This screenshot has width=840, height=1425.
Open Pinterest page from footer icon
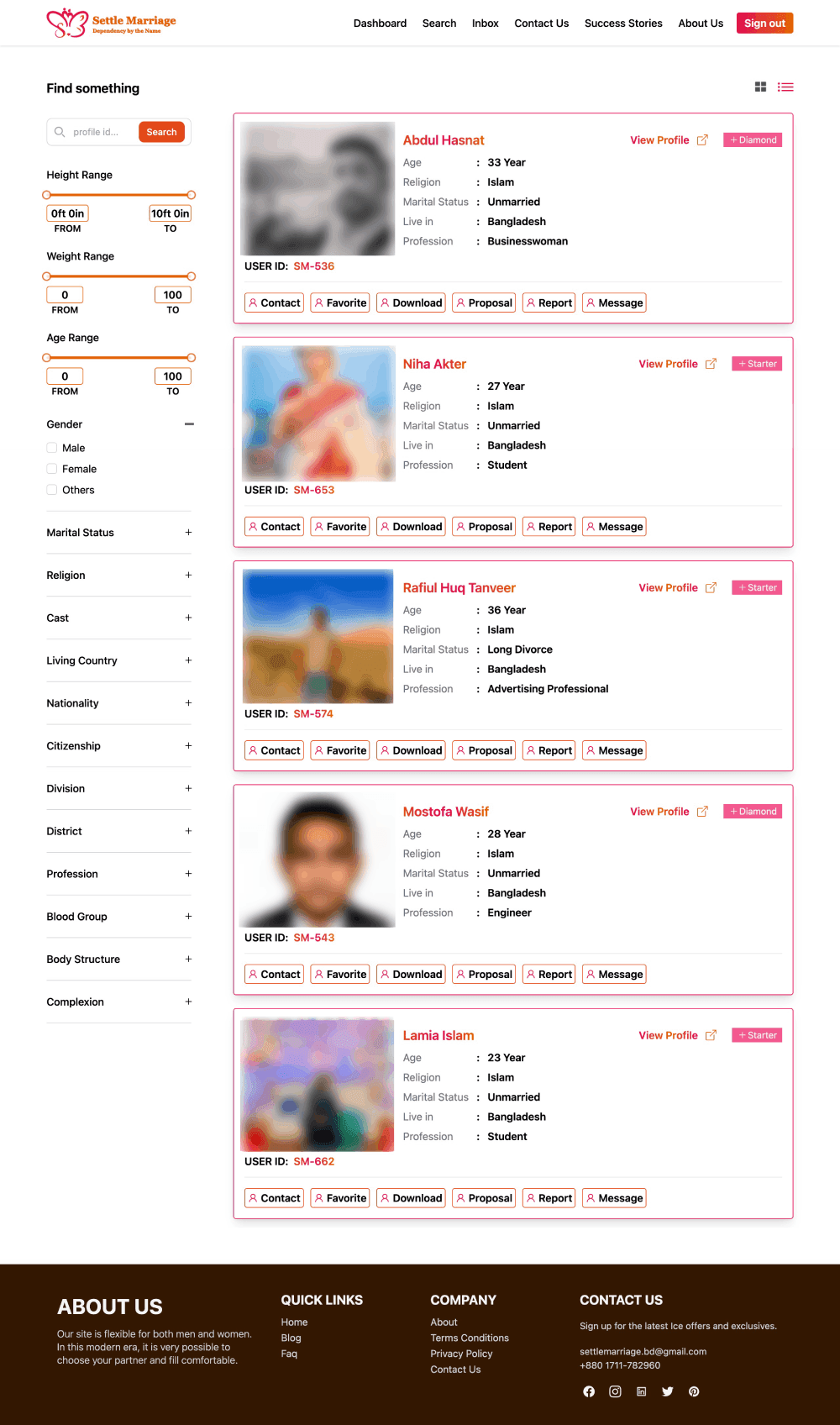(x=694, y=1391)
